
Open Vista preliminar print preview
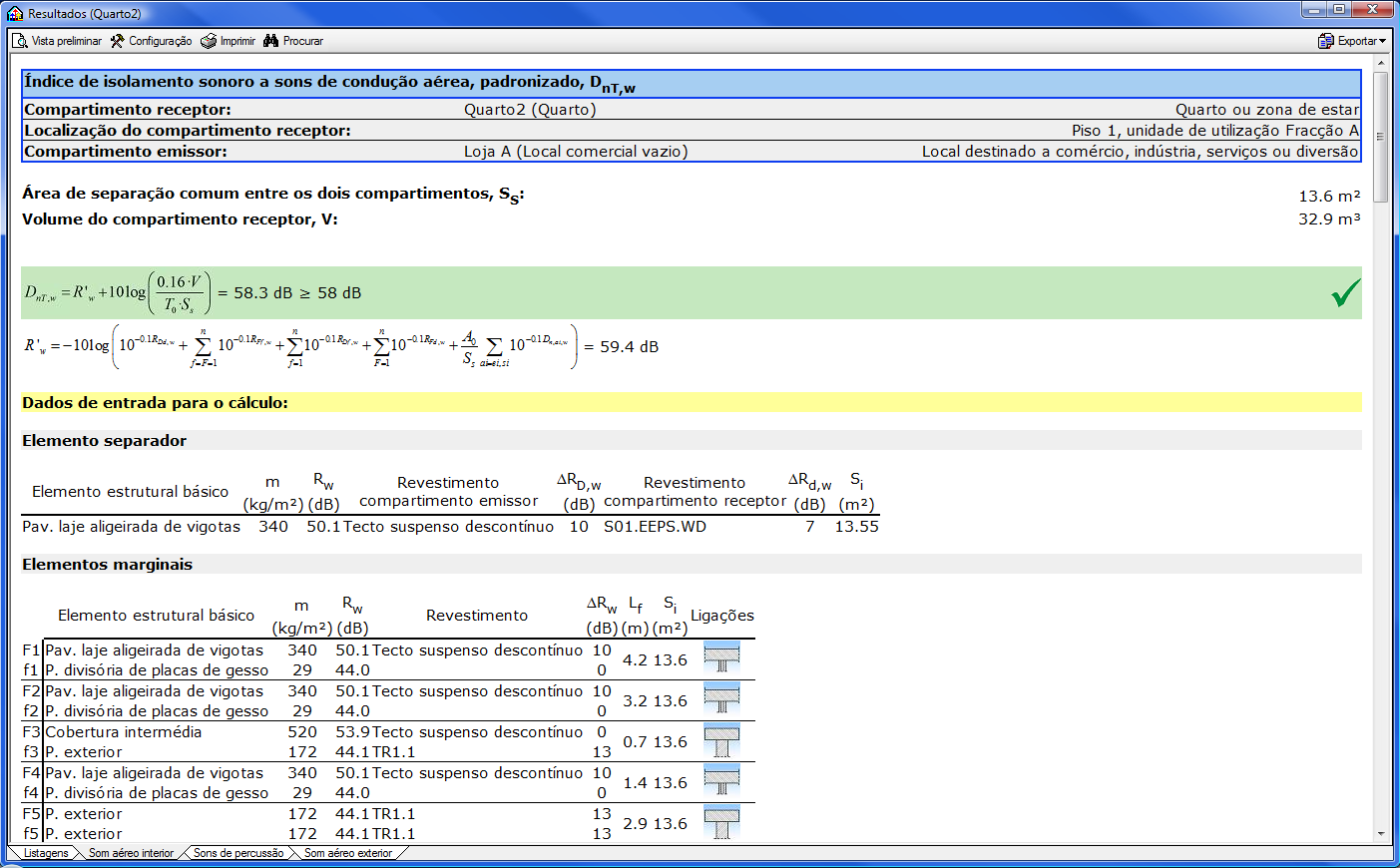[x=57, y=41]
